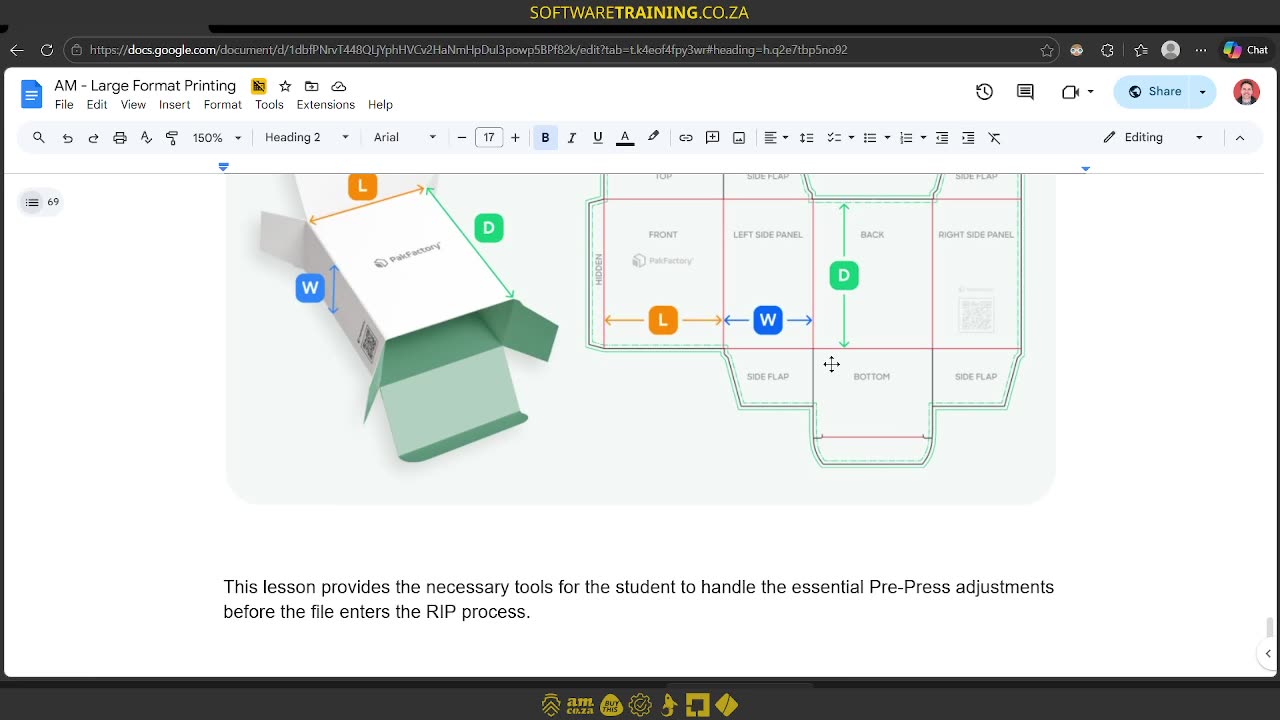Add a comment from the toolbar
The height and width of the screenshot is (720, 1280).
[713, 137]
